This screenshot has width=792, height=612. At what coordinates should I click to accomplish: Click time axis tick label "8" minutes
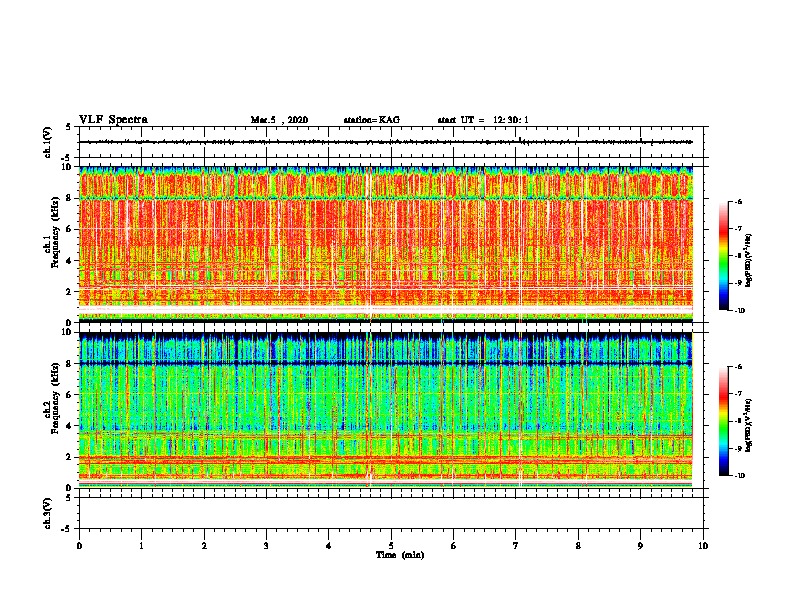tap(578, 546)
